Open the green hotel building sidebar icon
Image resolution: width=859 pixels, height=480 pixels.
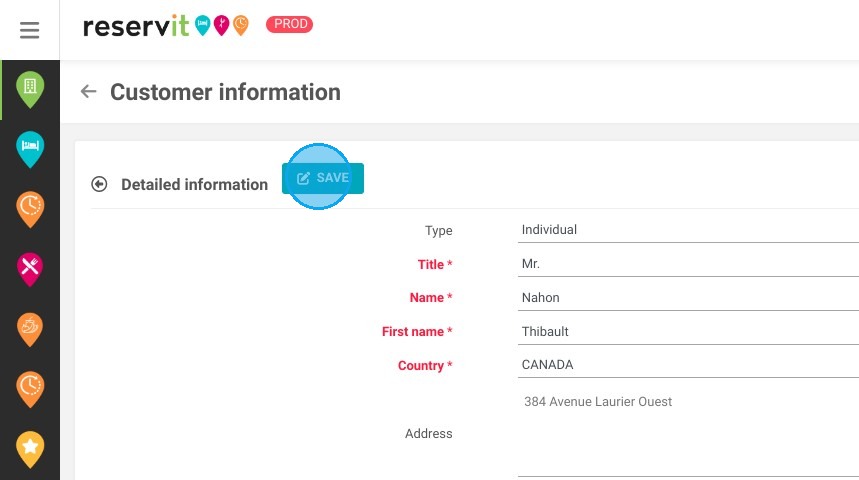coord(30,89)
